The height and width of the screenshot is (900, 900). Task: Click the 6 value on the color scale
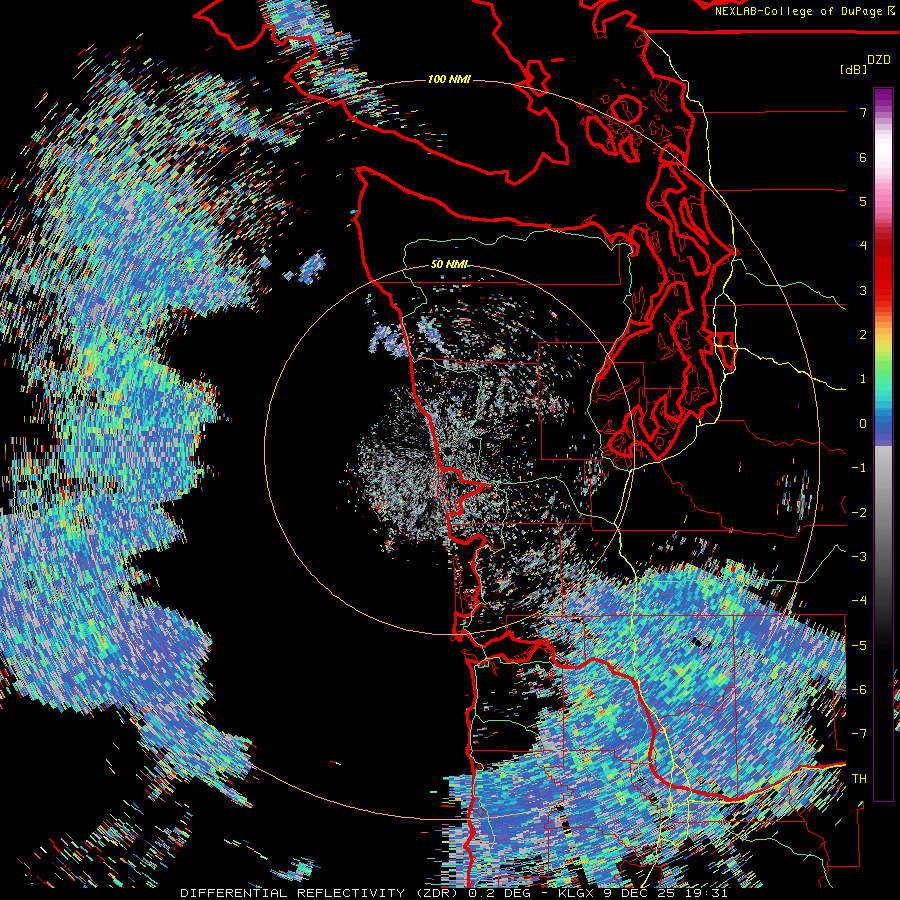(x=863, y=157)
